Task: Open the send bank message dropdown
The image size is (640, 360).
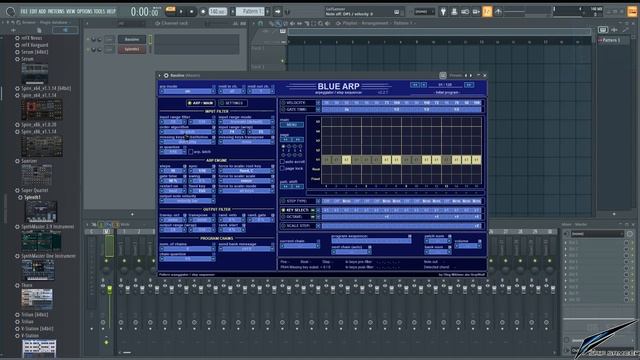Action: pos(246,249)
